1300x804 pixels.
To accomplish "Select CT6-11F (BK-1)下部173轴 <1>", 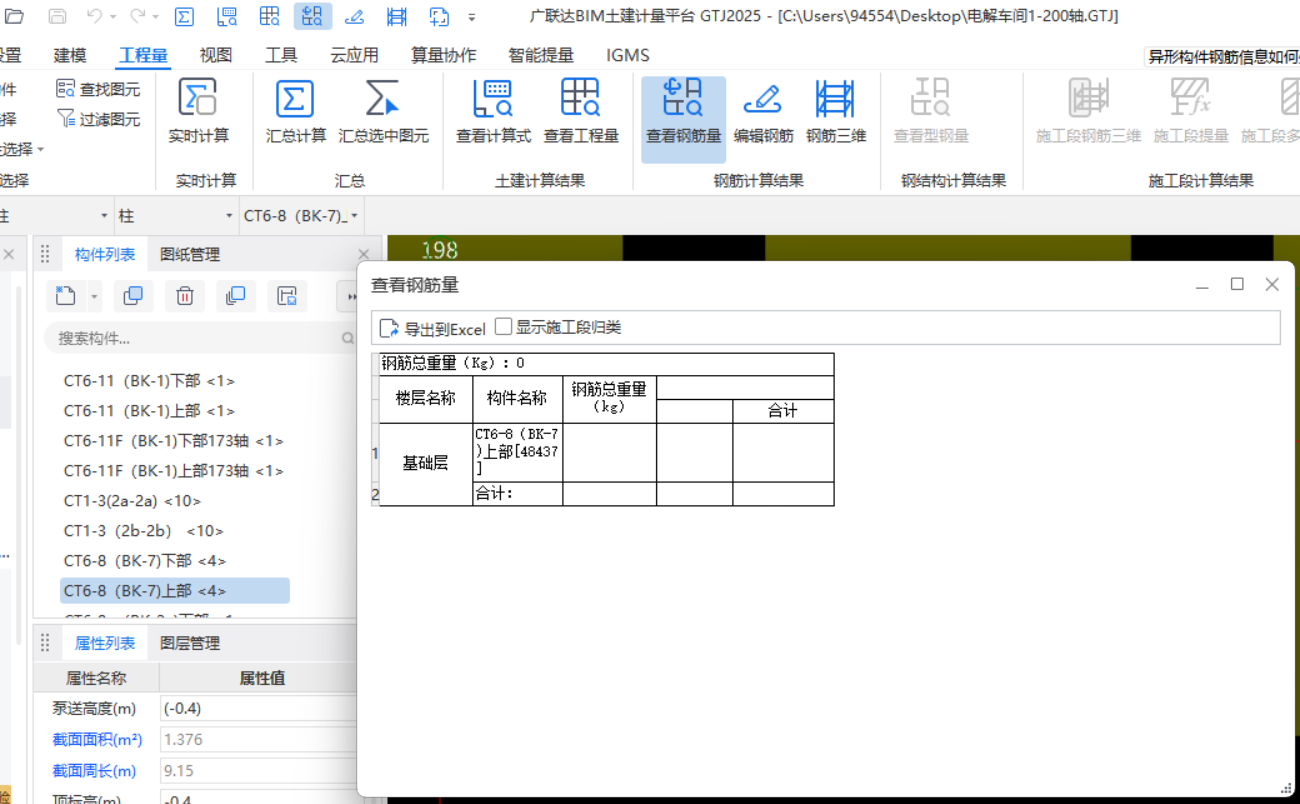I will (x=174, y=441).
